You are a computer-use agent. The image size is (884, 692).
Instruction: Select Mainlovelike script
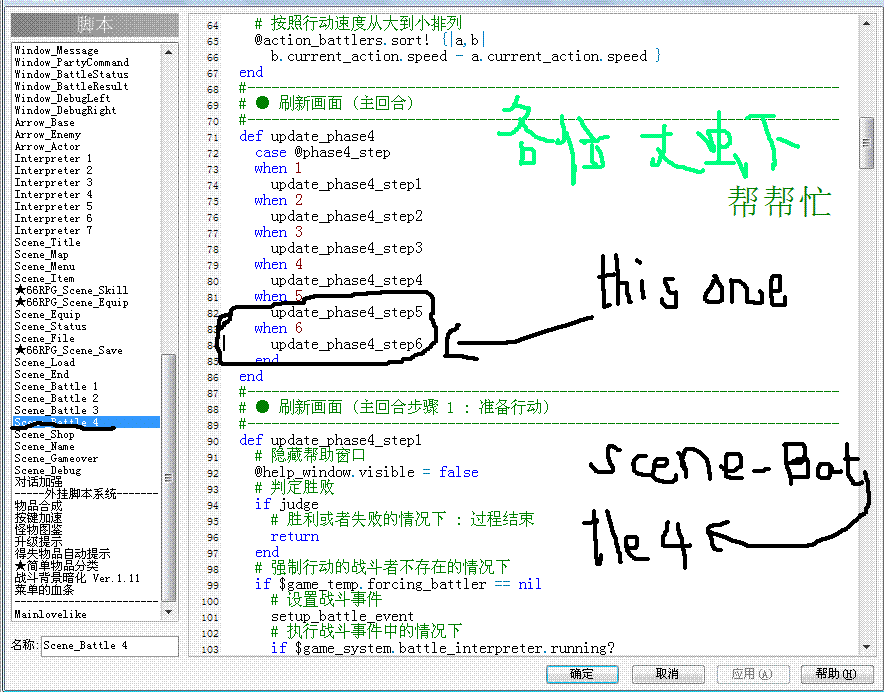(x=50, y=614)
